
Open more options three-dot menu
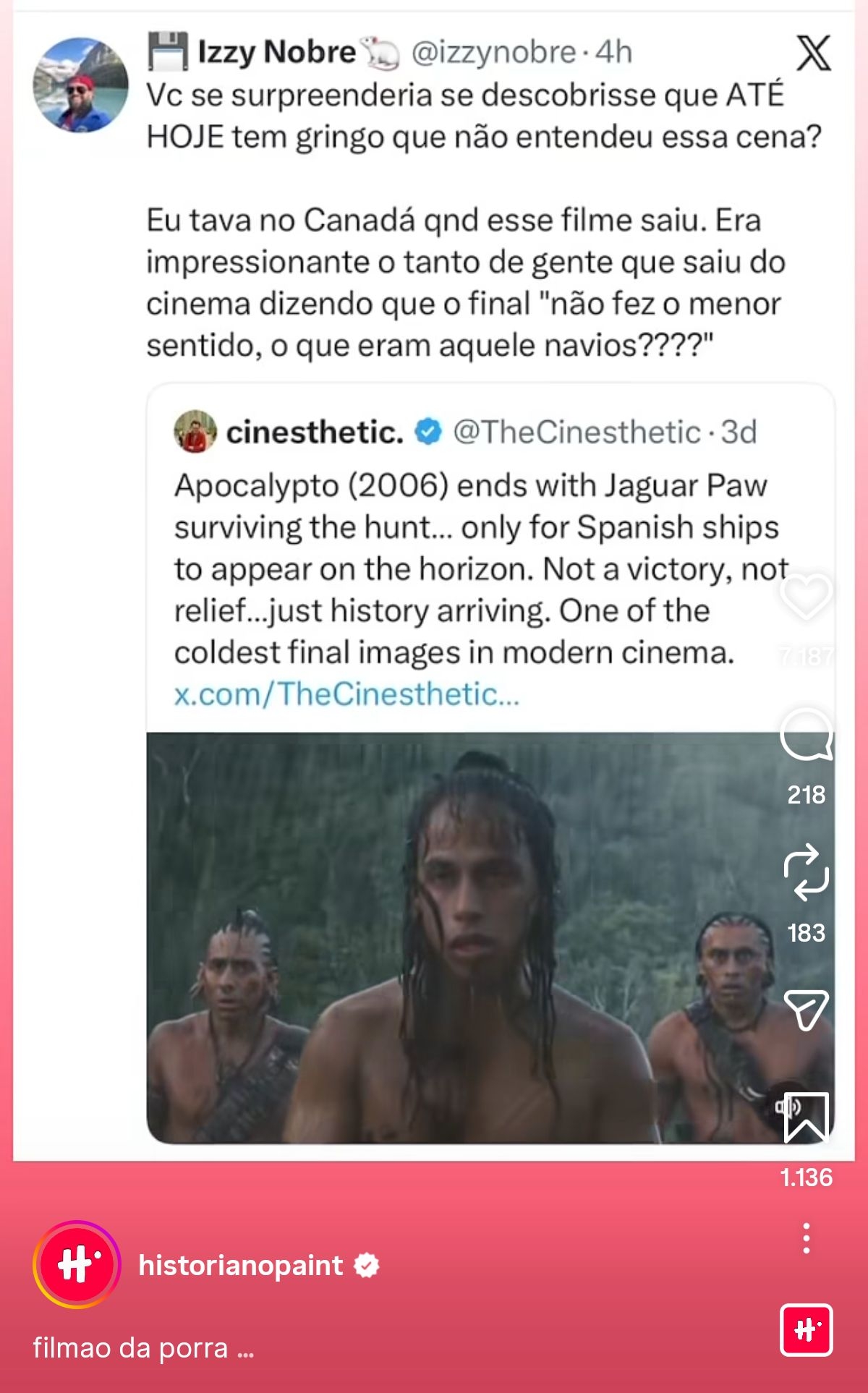(x=806, y=1238)
